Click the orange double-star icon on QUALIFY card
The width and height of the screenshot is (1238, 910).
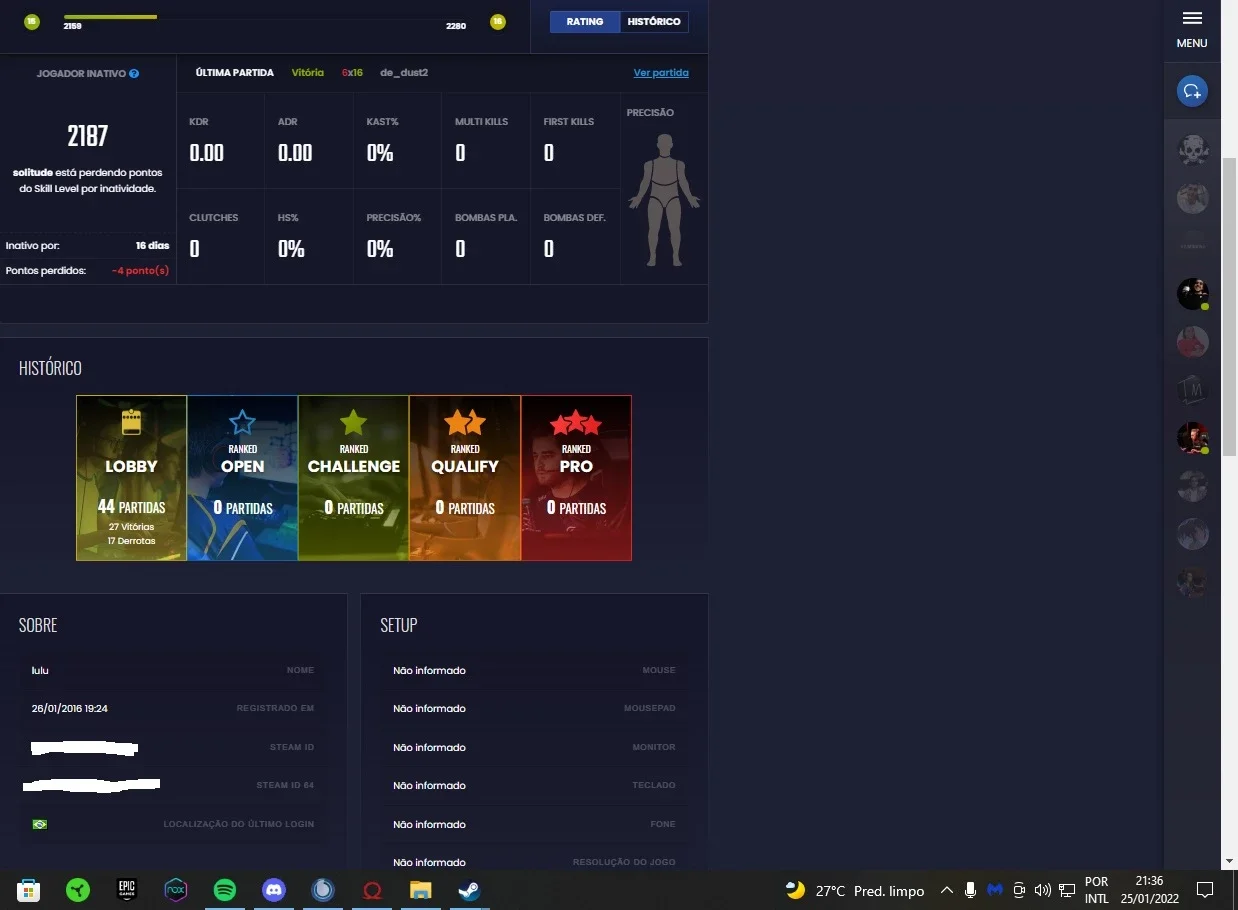(x=465, y=422)
